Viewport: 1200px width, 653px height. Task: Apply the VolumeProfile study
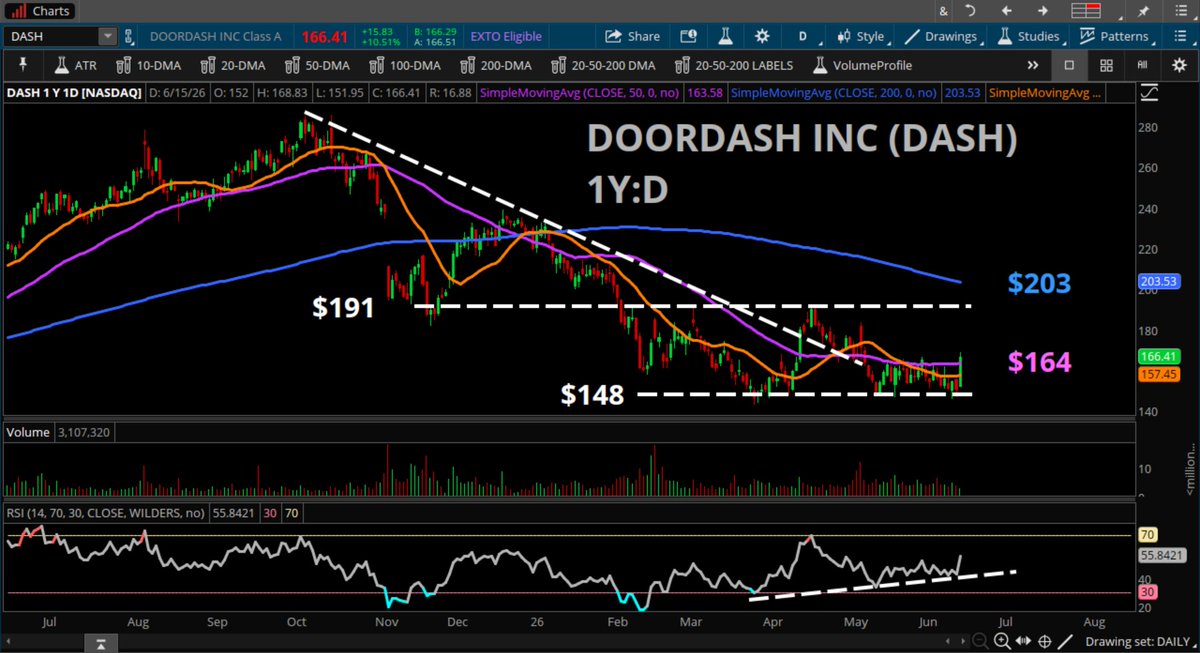[864, 65]
